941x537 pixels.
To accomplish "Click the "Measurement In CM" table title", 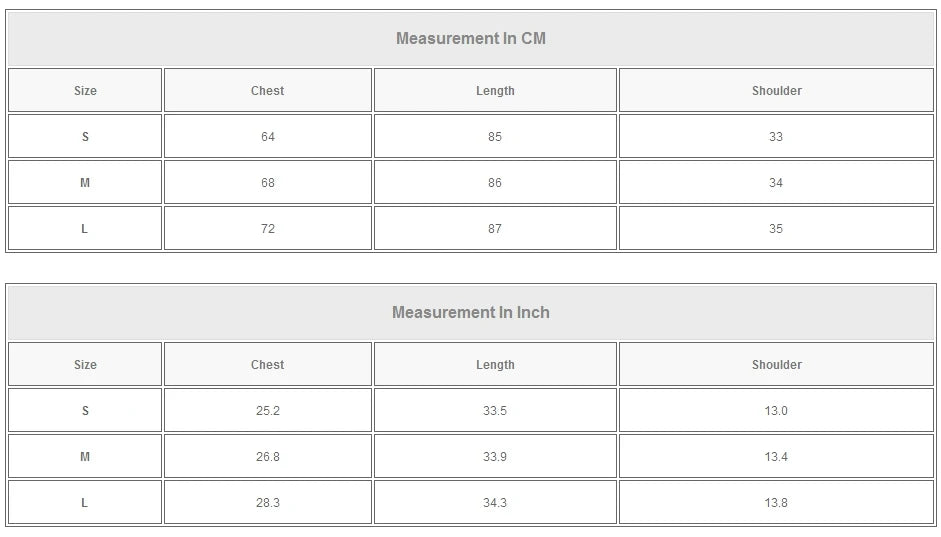I will (x=470, y=39).
